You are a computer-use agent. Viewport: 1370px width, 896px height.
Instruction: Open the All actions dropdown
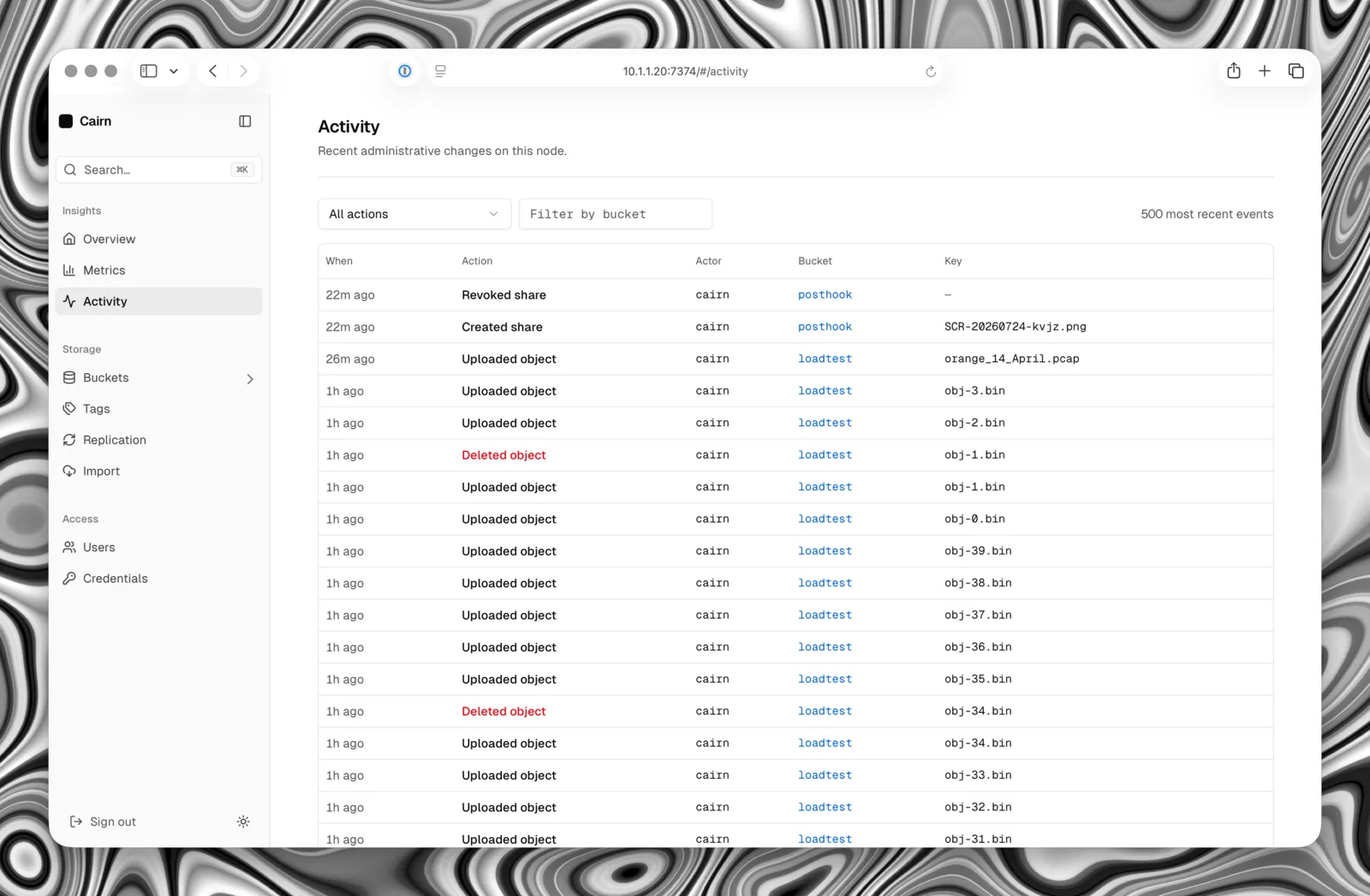pos(414,214)
